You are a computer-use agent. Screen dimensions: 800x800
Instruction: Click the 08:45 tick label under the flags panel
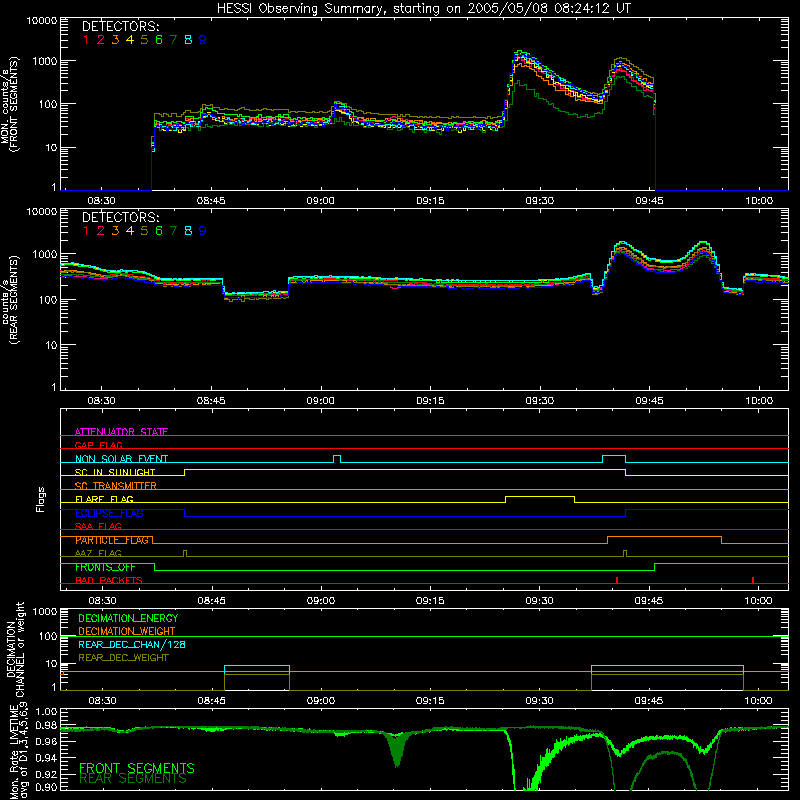click(x=211, y=601)
